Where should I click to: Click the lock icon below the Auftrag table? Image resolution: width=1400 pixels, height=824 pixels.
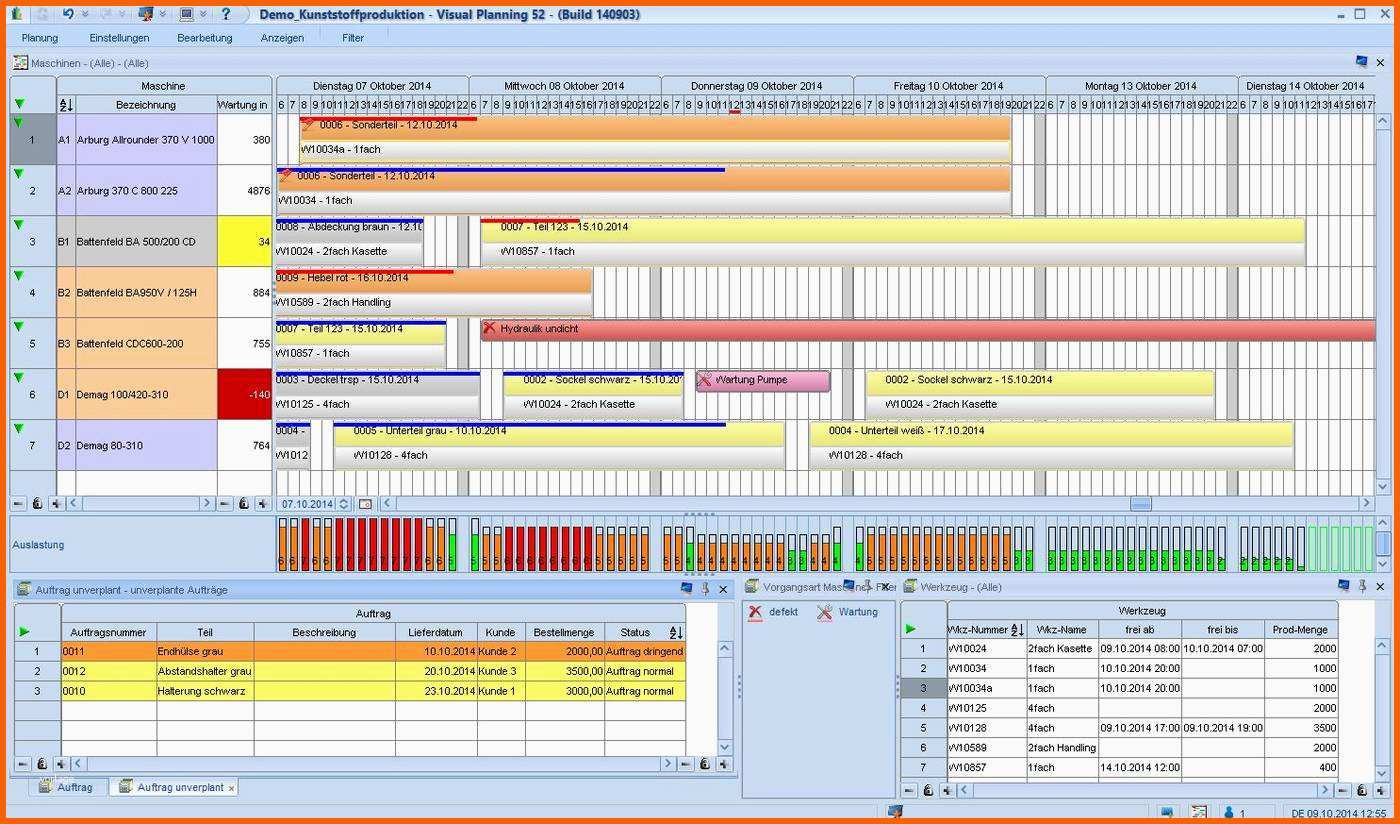[x=41, y=764]
